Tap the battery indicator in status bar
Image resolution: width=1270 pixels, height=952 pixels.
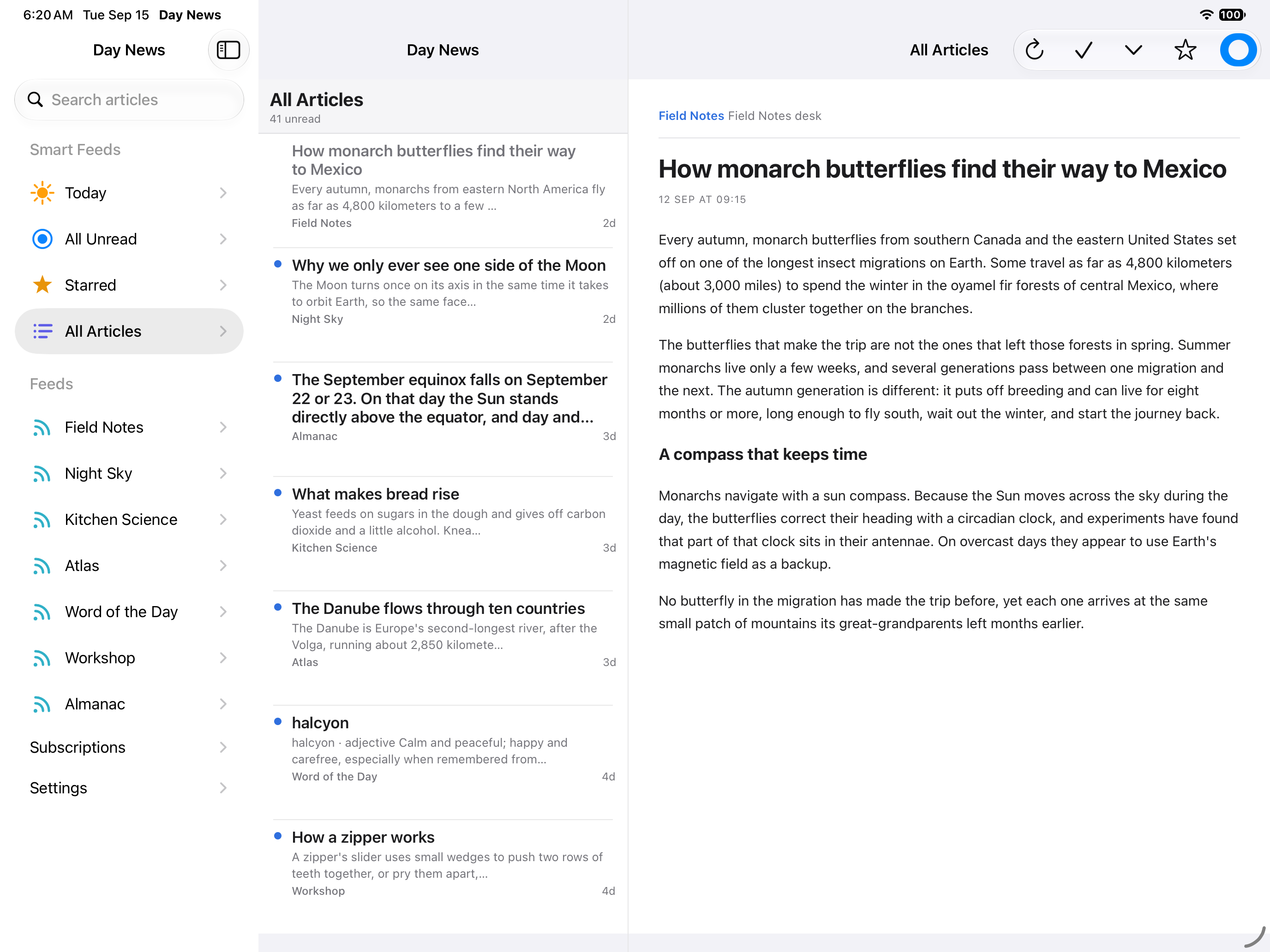1232,15
